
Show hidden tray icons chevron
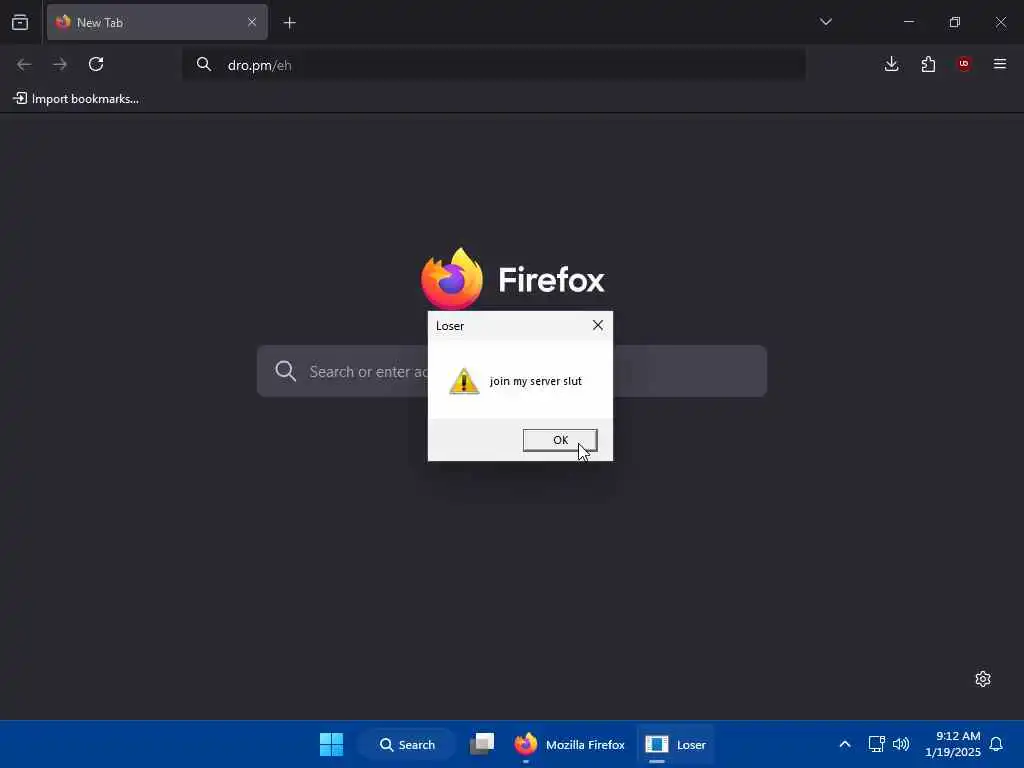pos(844,744)
